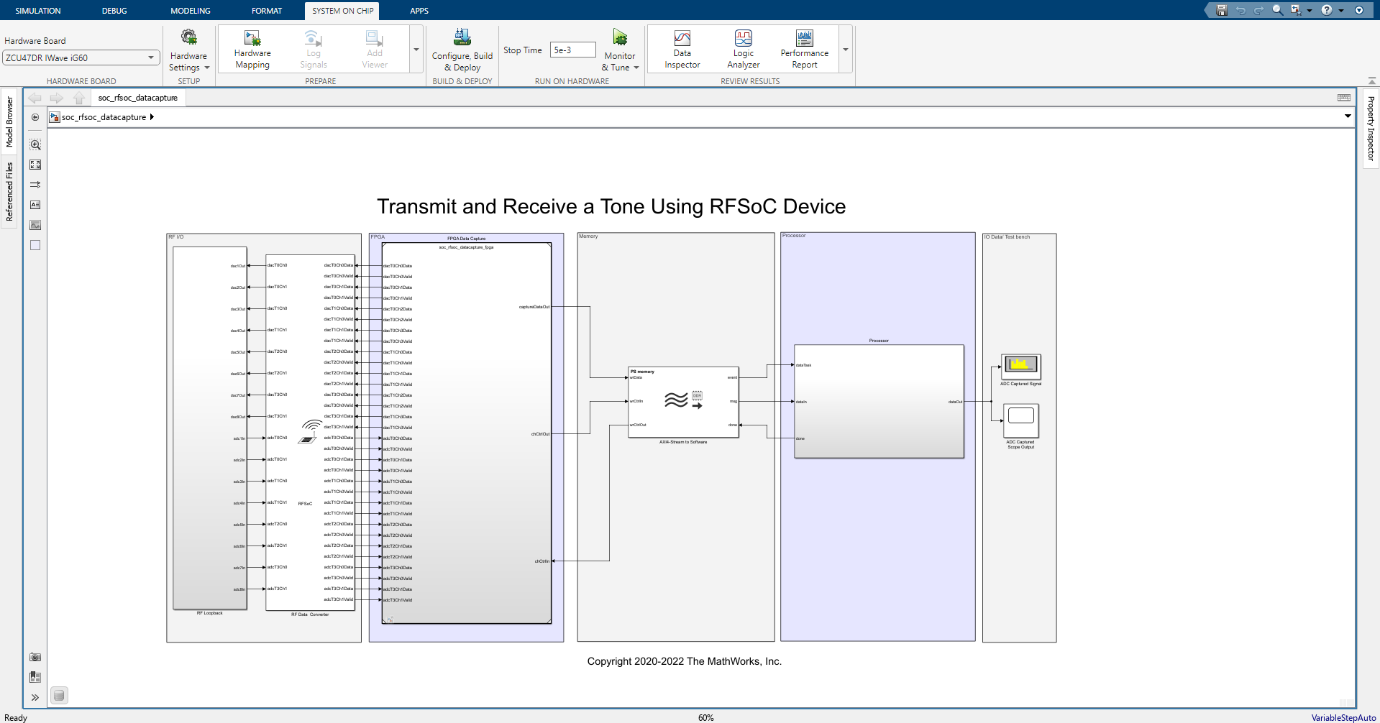Click the VariableStepAuto solver status
This screenshot has height=723, width=1380.
pos(1344,717)
